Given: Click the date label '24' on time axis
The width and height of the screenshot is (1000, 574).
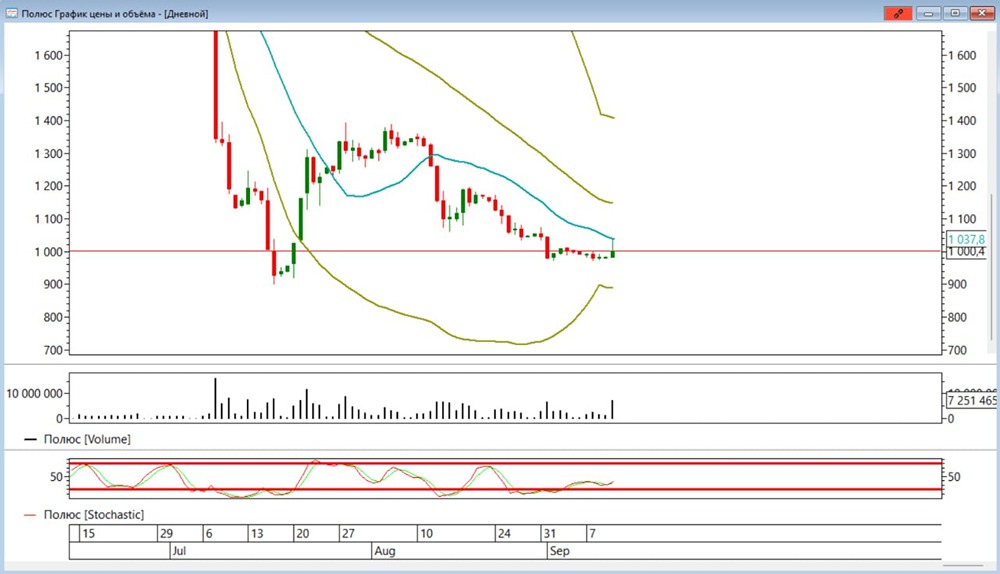Looking at the screenshot, I should coord(504,533).
